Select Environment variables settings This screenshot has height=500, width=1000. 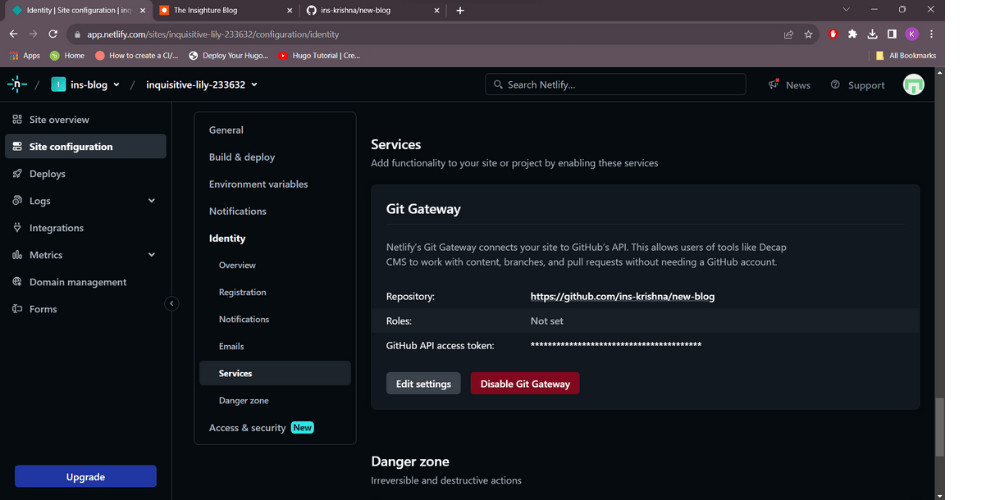click(x=258, y=184)
